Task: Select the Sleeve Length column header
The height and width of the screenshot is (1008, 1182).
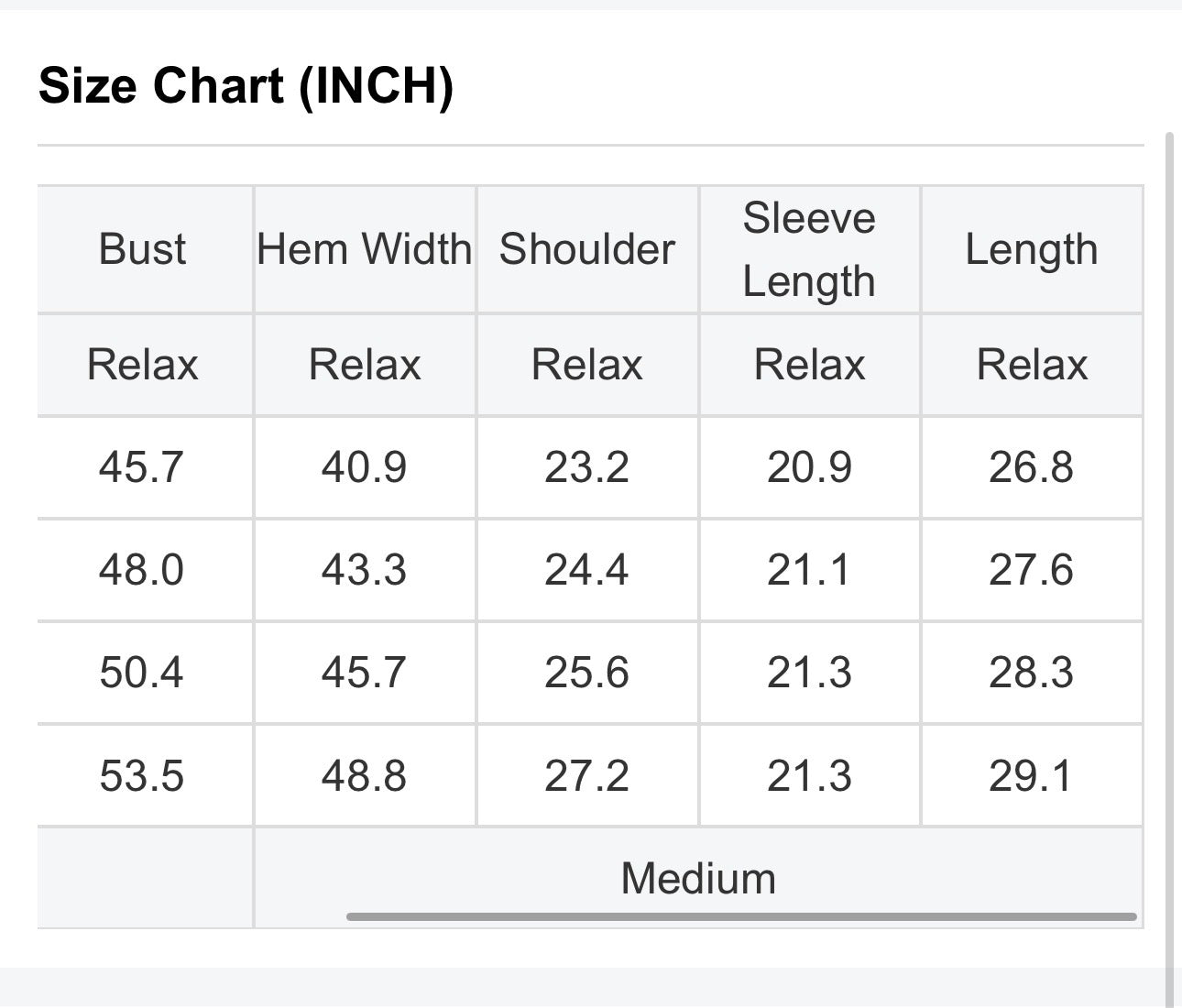Action: click(809, 249)
